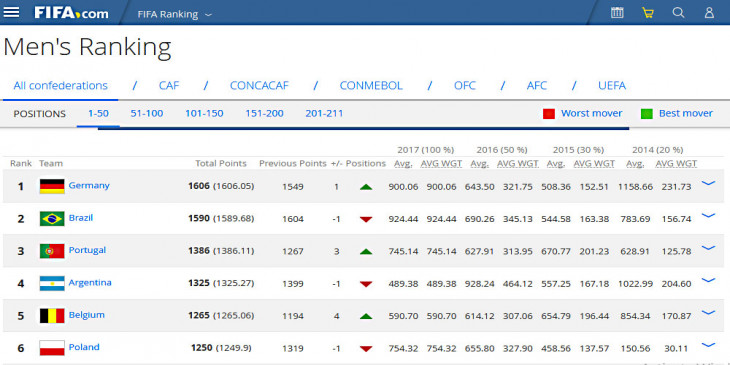Open the Brazil team link
Image resolution: width=730 pixels, height=365 pixels.
pos(81,218)
